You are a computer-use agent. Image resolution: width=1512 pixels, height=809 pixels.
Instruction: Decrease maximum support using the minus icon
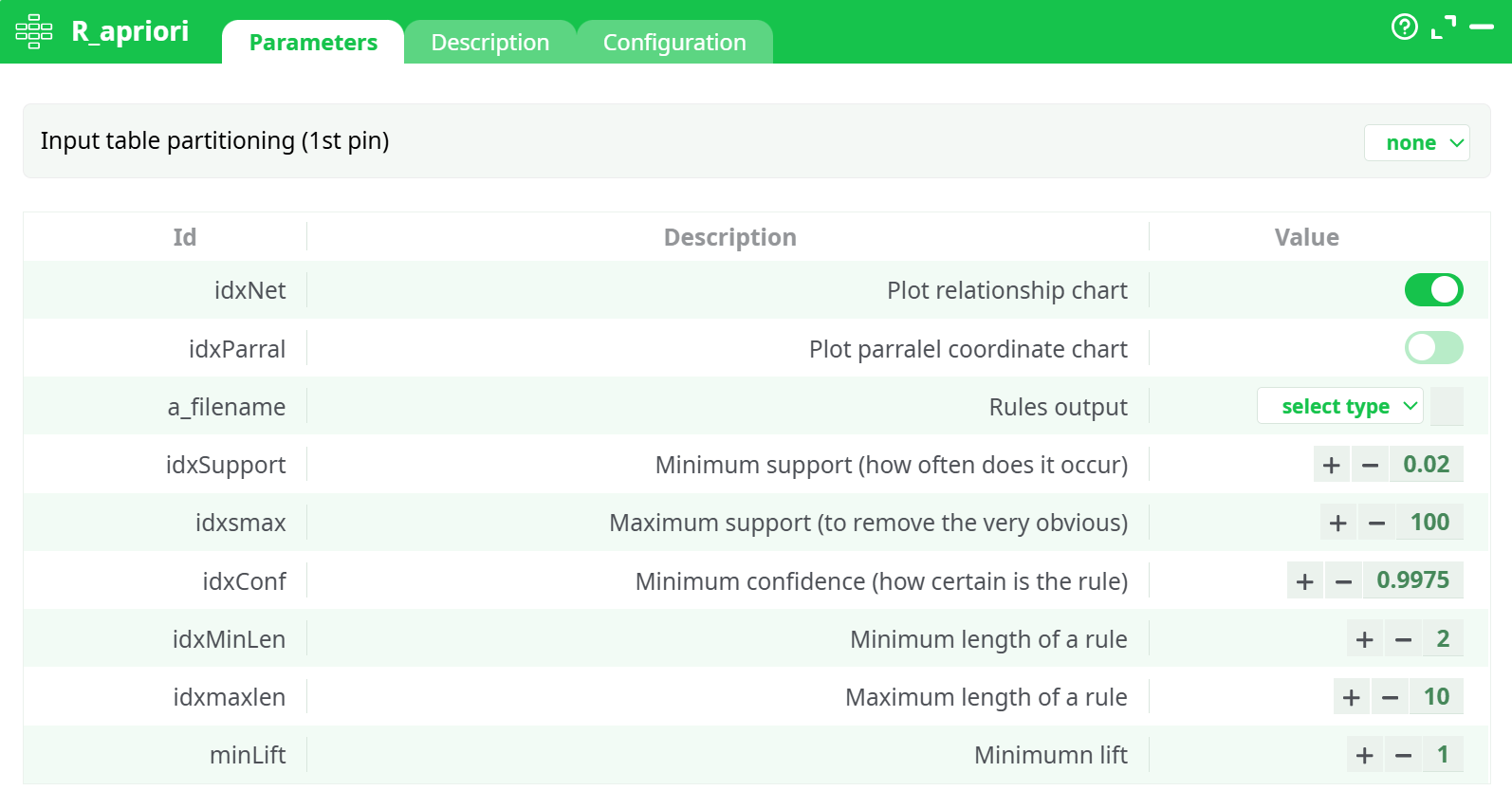[1377, 523]
